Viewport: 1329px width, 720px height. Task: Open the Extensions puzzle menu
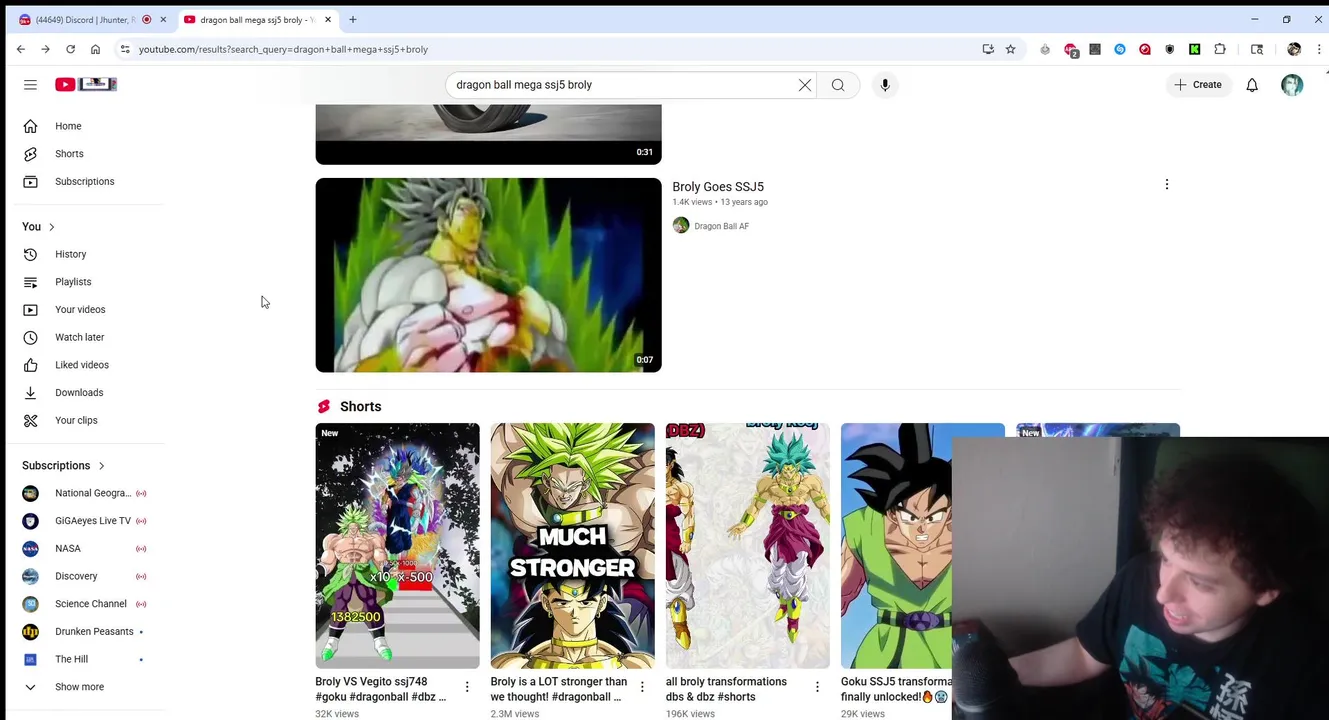(1220, 49)
